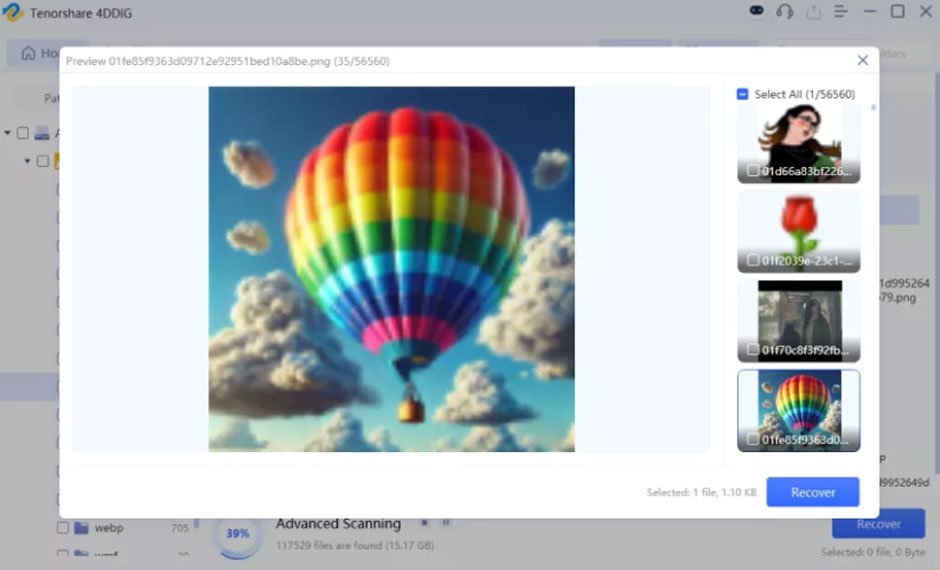Select the webp folder checkbox
Screen dimensions: 940x570
point(62,527)
